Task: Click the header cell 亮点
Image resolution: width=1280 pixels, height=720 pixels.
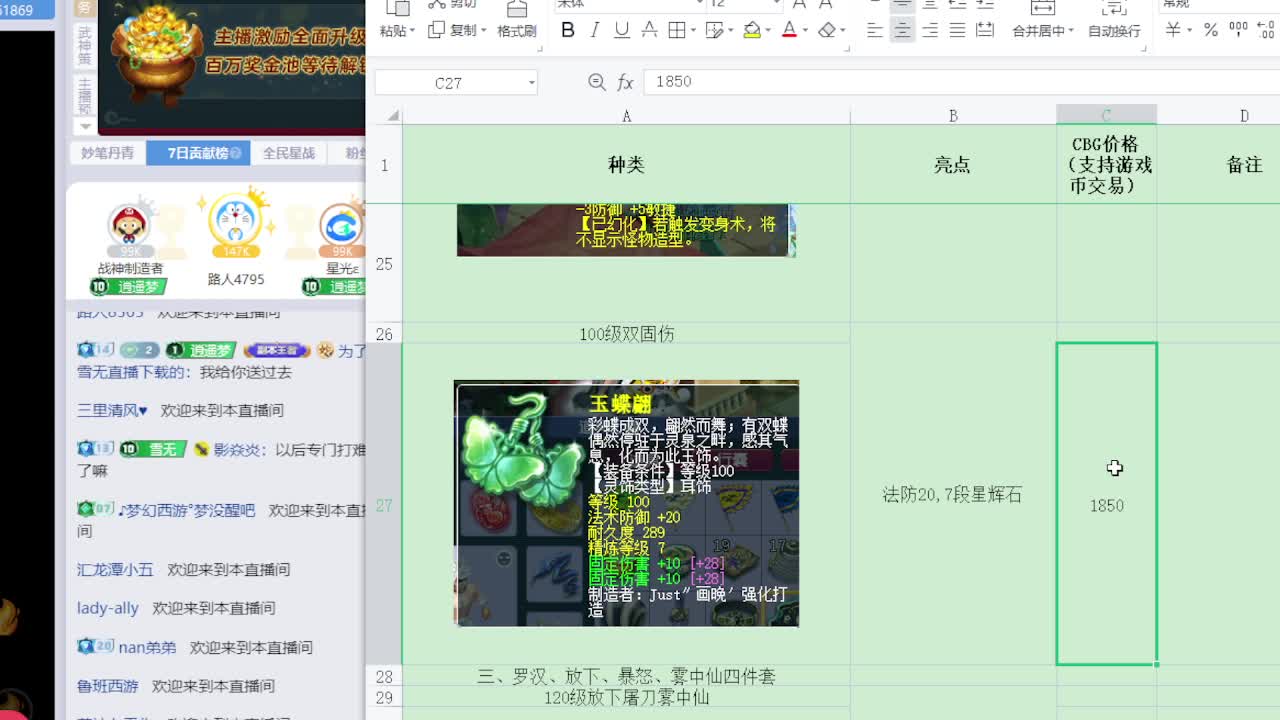Action: pos(953,165)
